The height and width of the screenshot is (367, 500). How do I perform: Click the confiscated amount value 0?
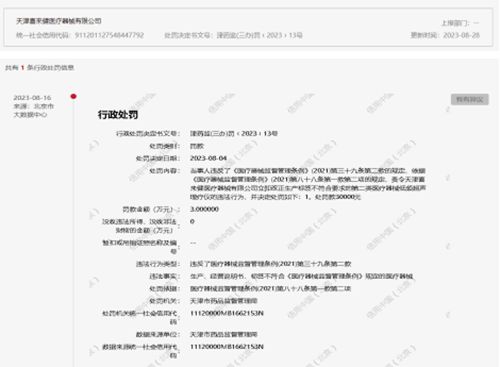tap(192, 221)
